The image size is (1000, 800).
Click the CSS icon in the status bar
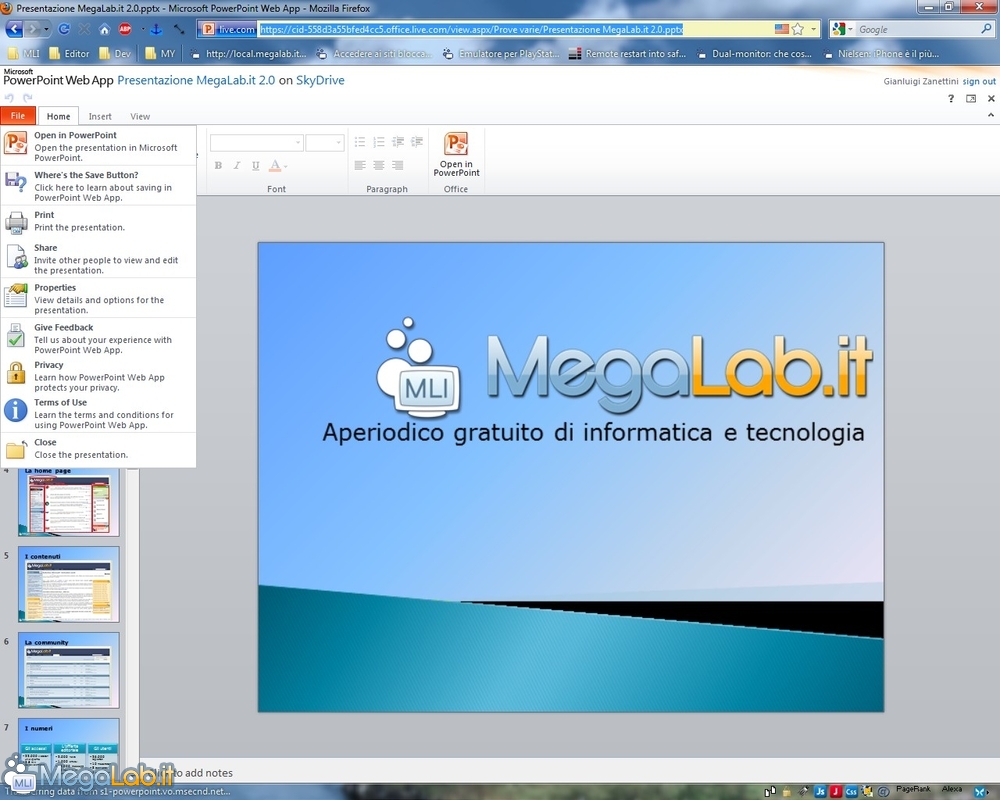(x=851, y=792)
